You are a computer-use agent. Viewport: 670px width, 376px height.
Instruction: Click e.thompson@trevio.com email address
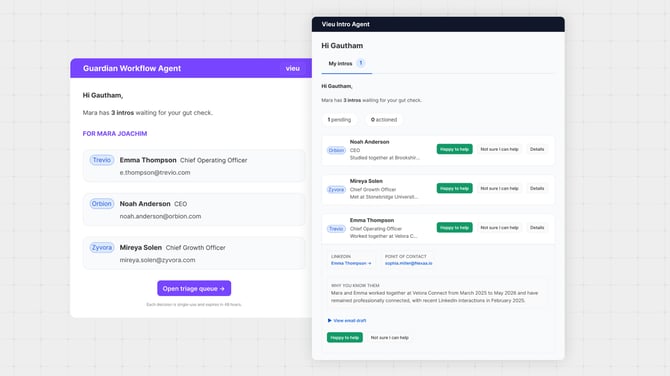coord(155,173)
